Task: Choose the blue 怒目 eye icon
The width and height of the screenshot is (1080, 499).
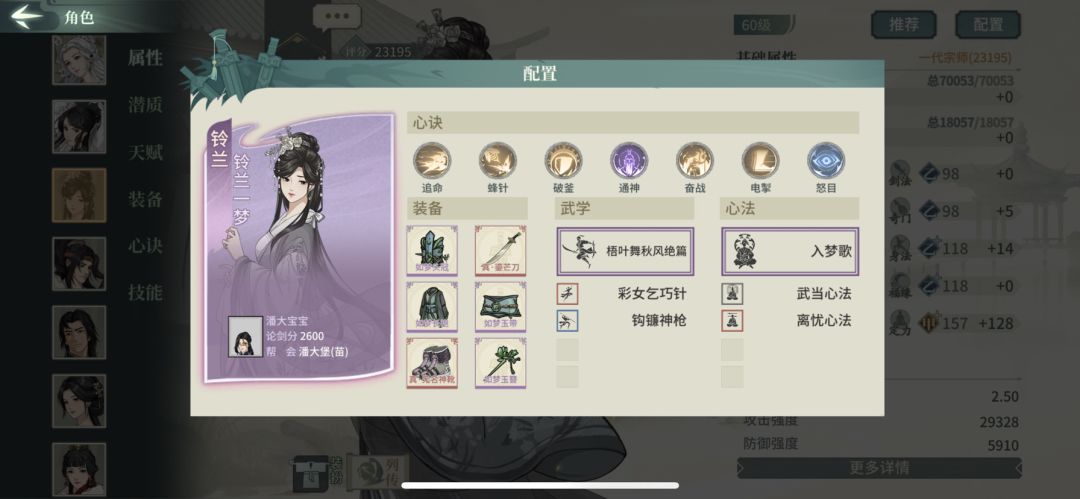Action: tap(826, 161)
